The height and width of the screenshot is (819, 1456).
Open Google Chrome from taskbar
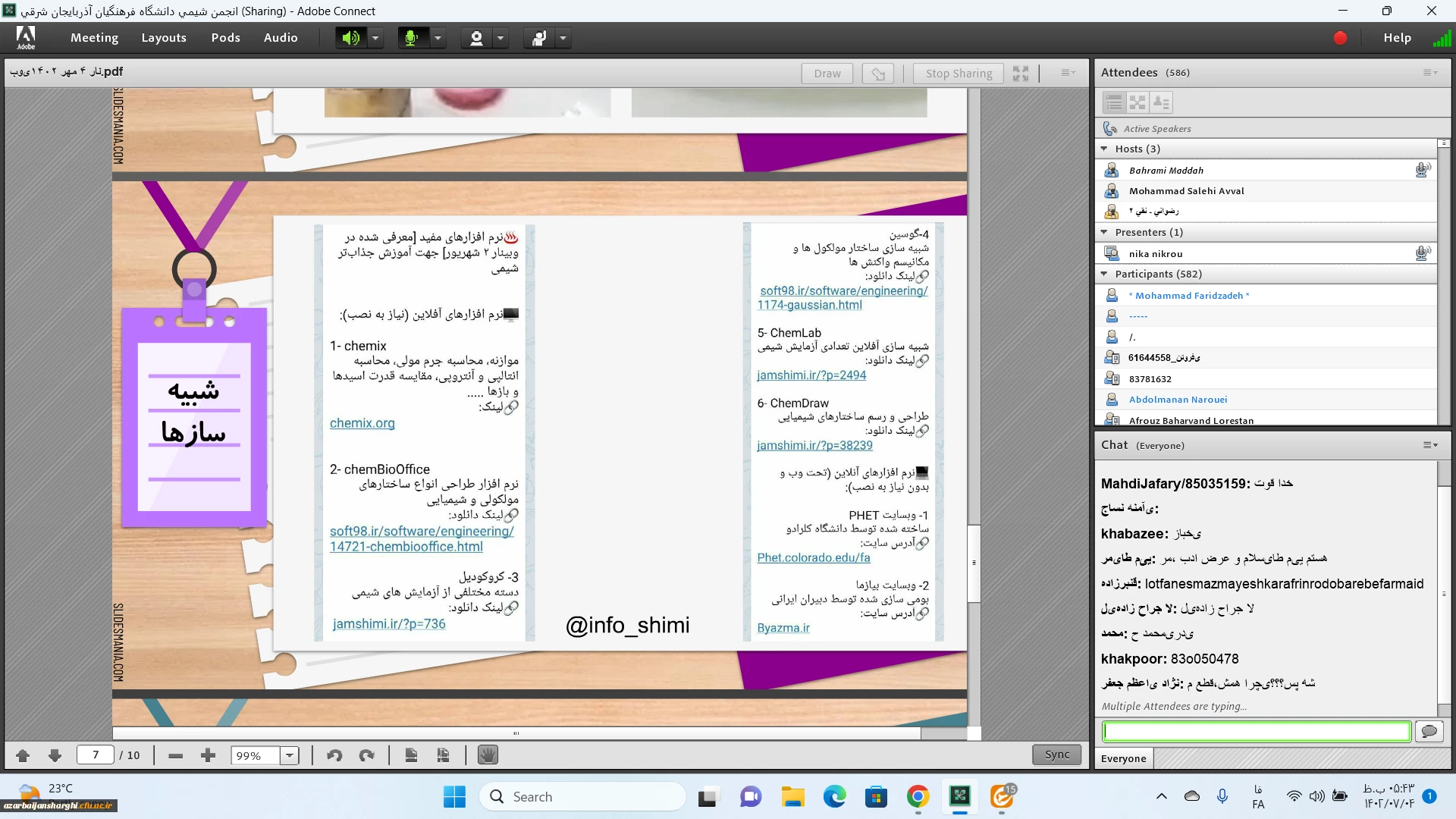click(918, 797)
